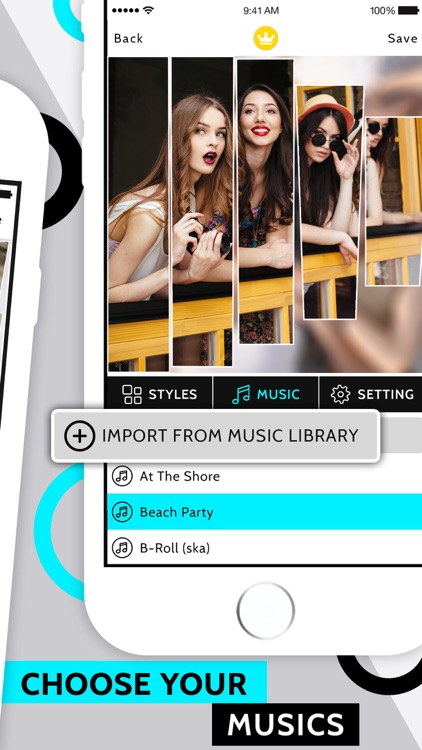Viewport: 422px width, 750px height.
Task: Tap the red-lipstick woman center strip
Action: 265,201
